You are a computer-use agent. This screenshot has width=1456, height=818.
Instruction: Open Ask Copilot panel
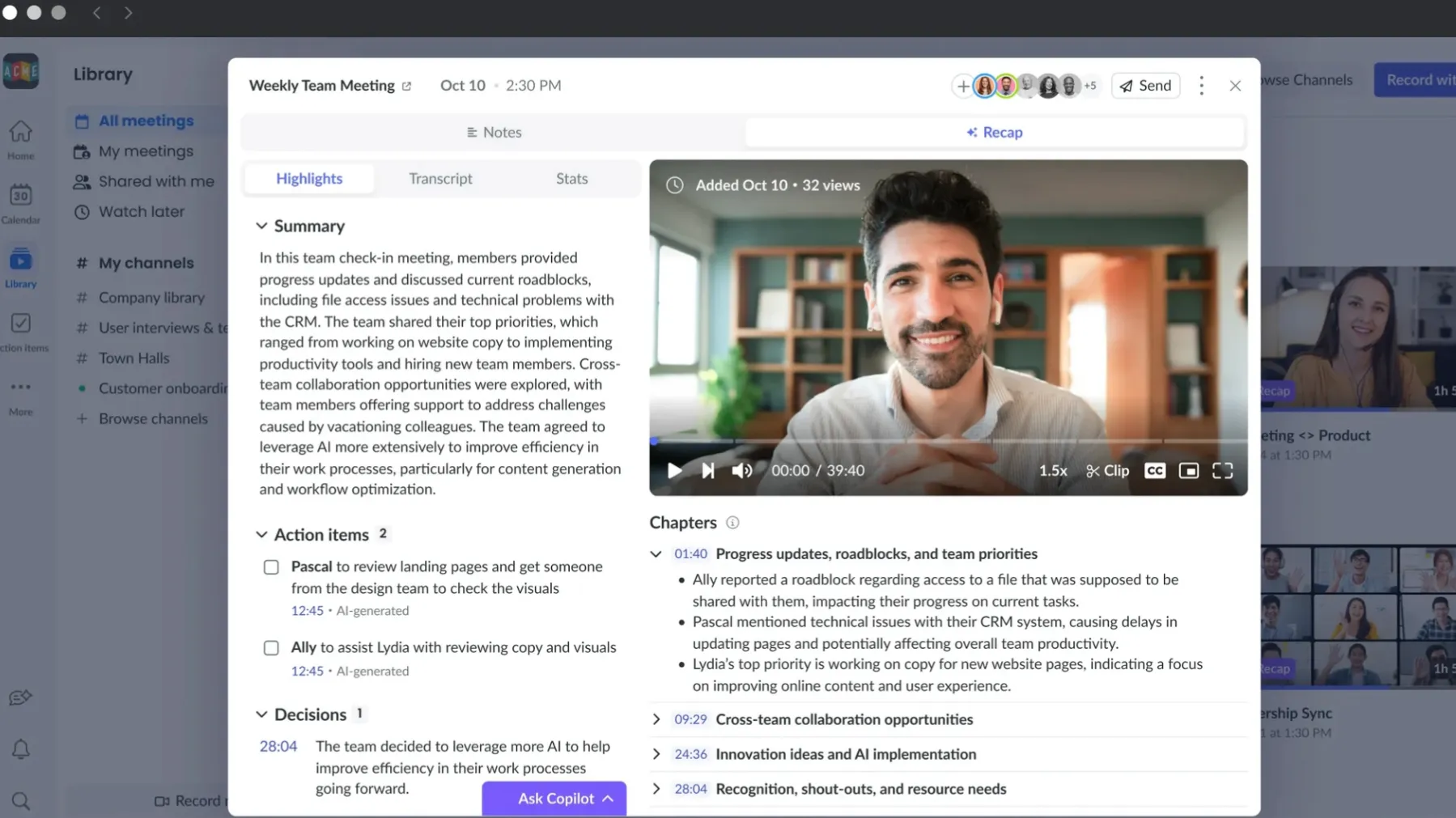tap(554, 799)
